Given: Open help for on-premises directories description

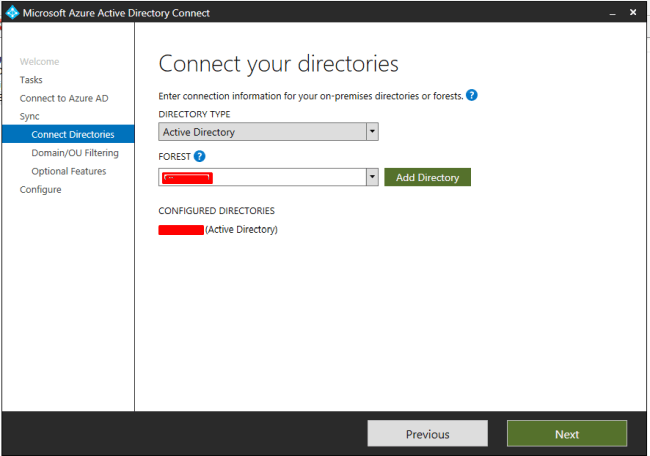Looking at the screenshot, I should pos(472,95).
